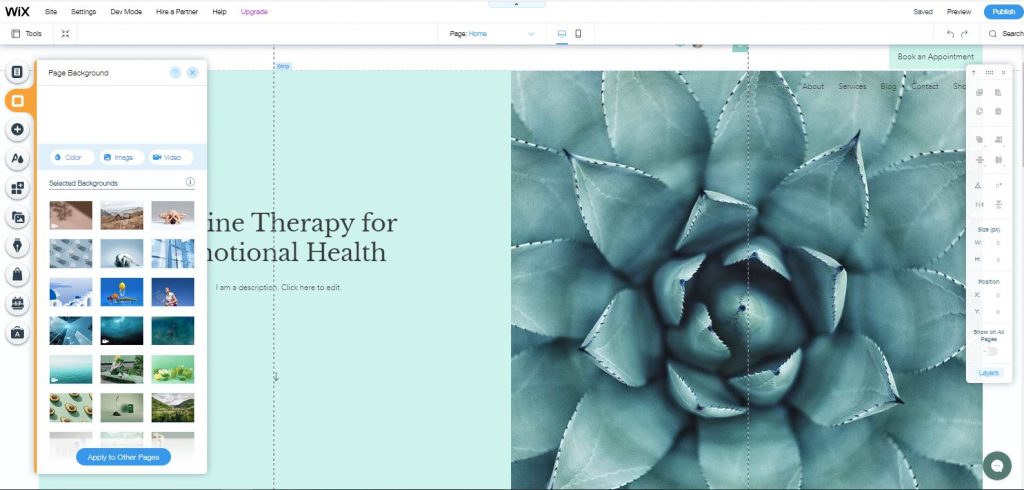Open Page Background help question icon
This screenshot has width=1024, height=490.
tap(175, 73)
